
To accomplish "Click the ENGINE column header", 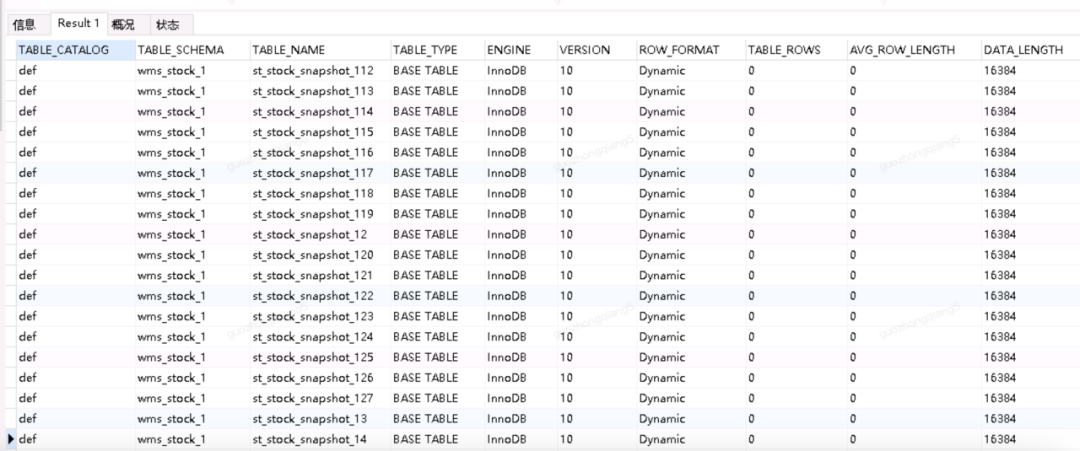I will pos(520,50).
